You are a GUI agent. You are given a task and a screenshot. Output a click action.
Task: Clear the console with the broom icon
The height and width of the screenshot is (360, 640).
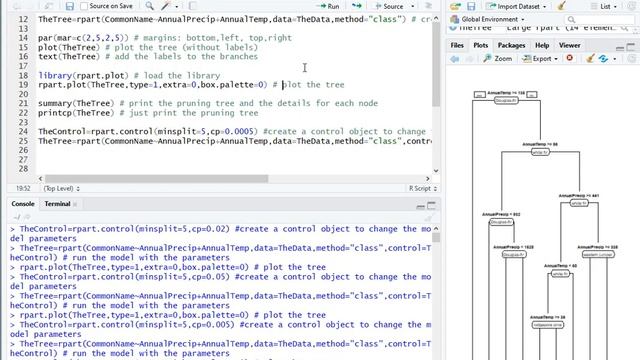click(428, 218)
